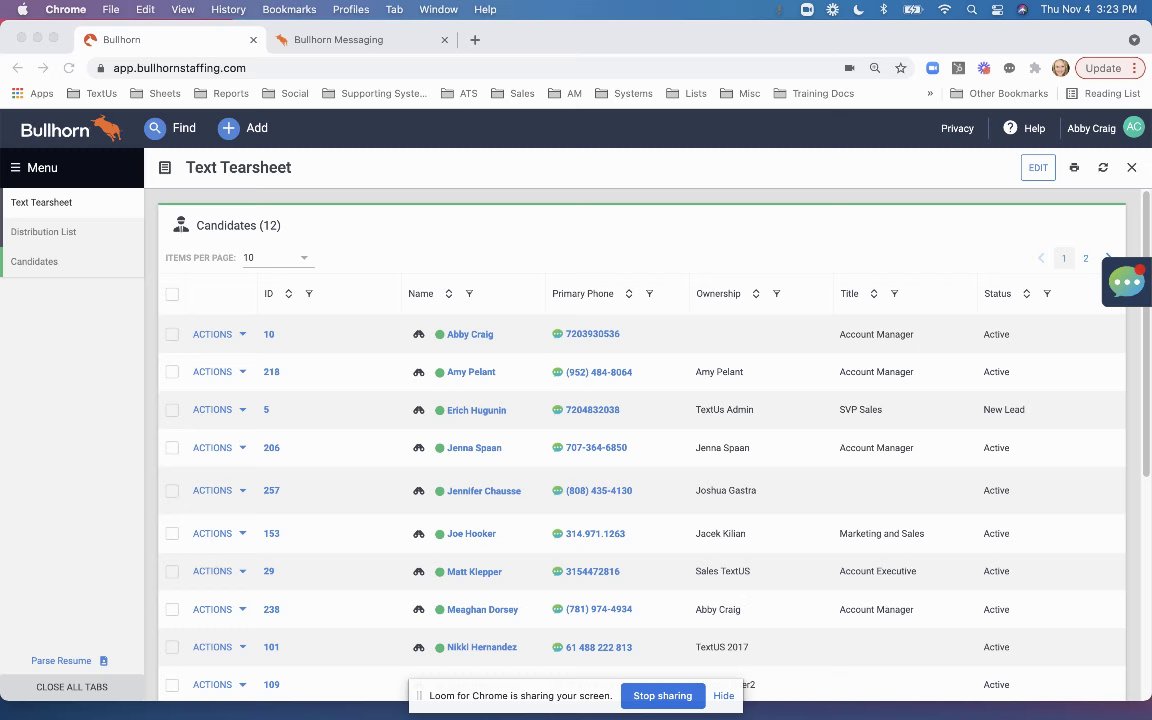1152x720 pixels.
Task: Open the History menu in menu bar
Action: click(228, 10)
